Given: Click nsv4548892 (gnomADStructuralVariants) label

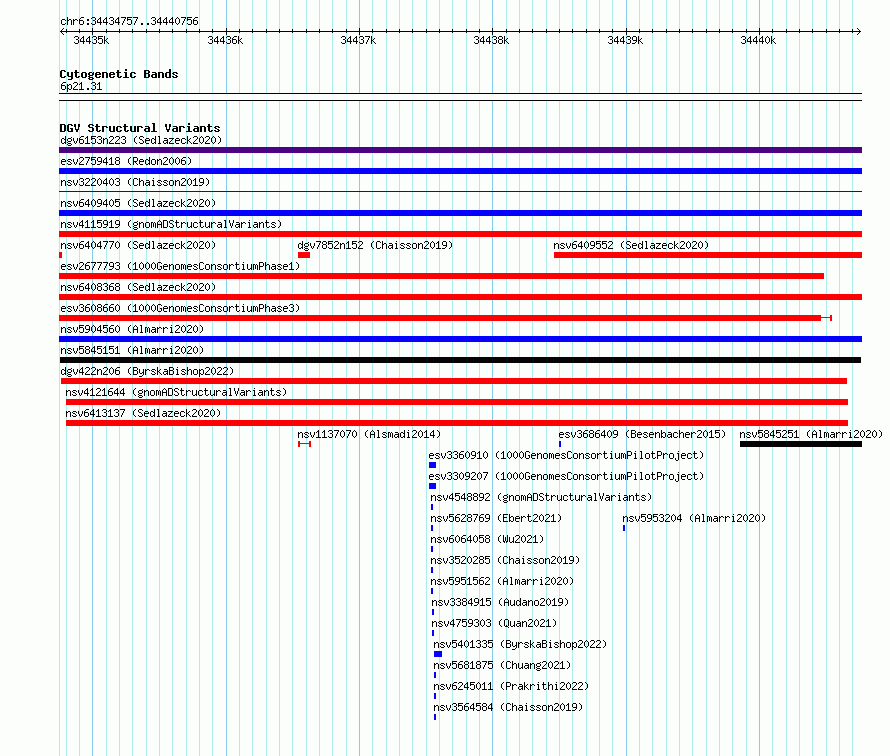Looking at the screenshot, I should [541, 497].
